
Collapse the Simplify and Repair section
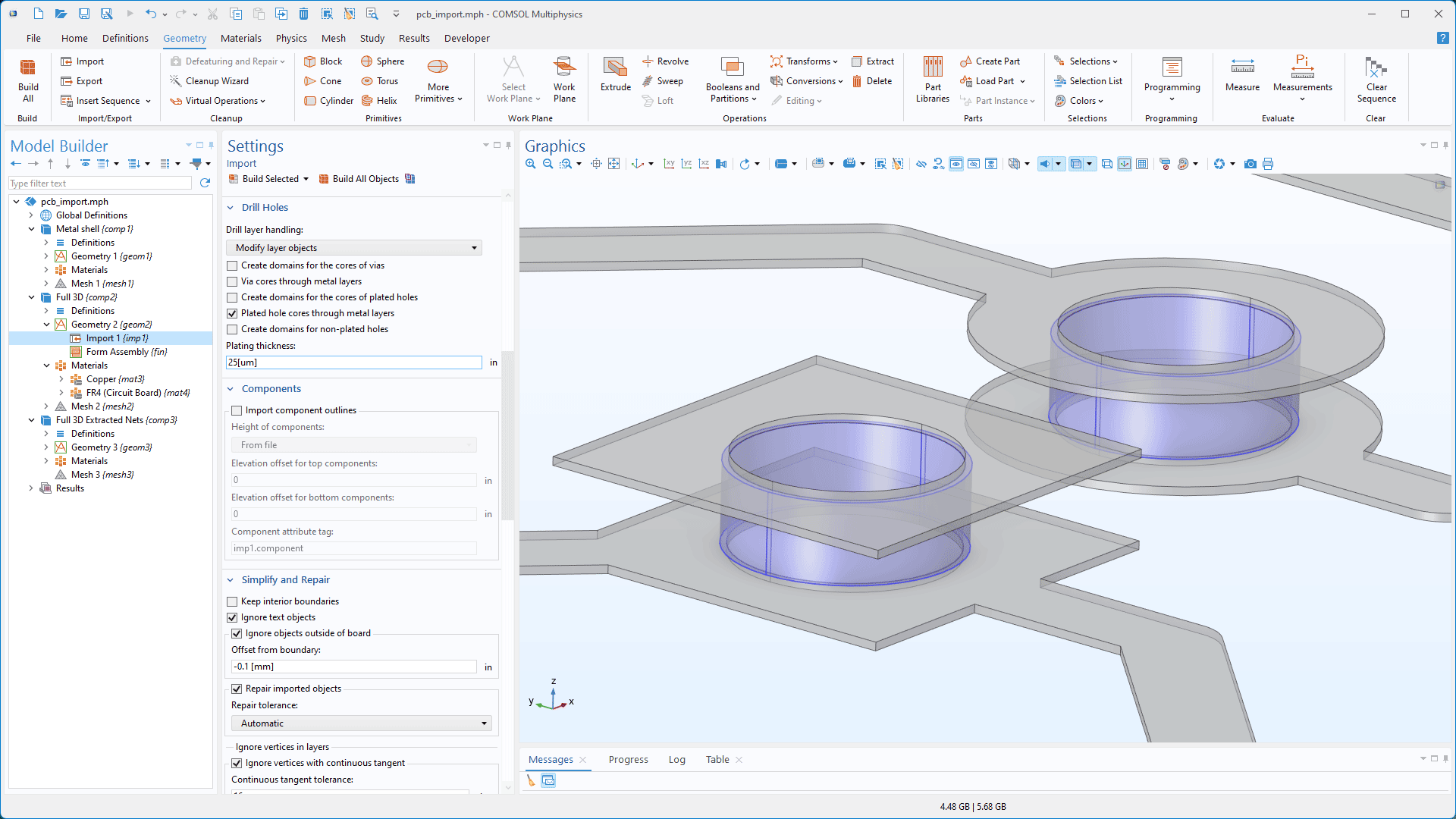(231, 580)
